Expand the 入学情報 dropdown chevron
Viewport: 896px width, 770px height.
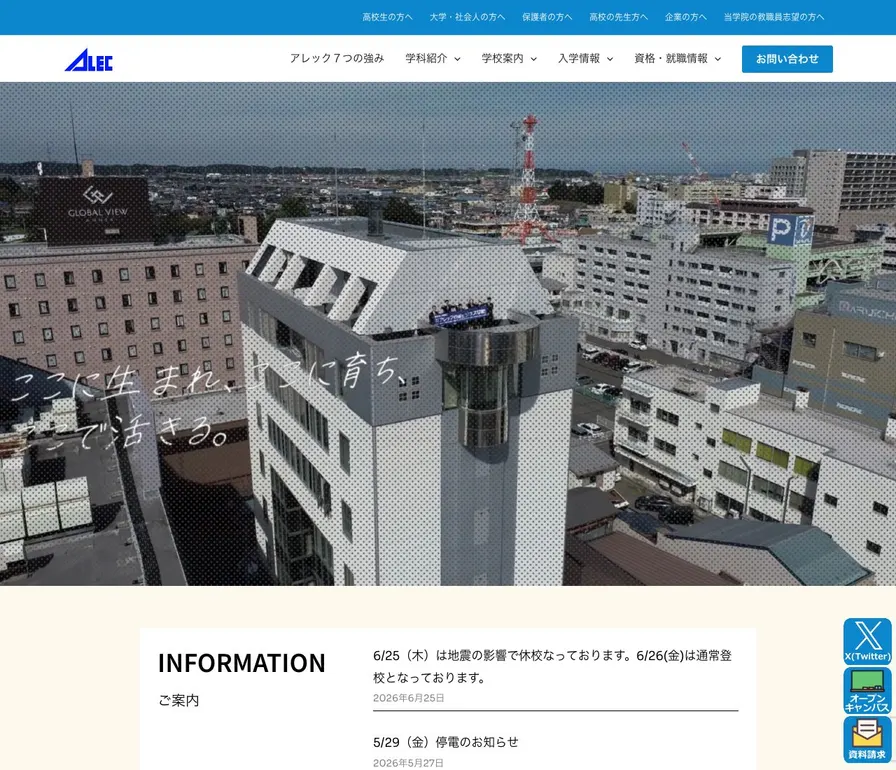pyautogui.click(x=610, y=59)
